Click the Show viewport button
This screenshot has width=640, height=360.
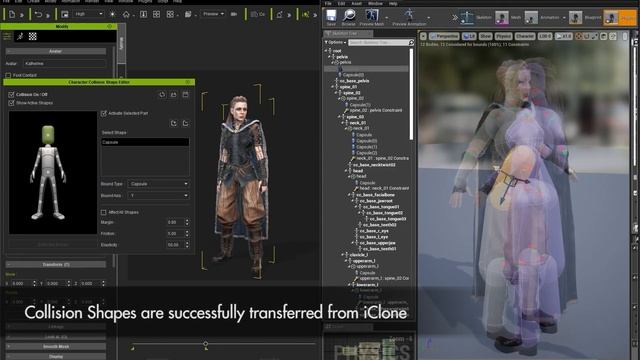point(485,36)
